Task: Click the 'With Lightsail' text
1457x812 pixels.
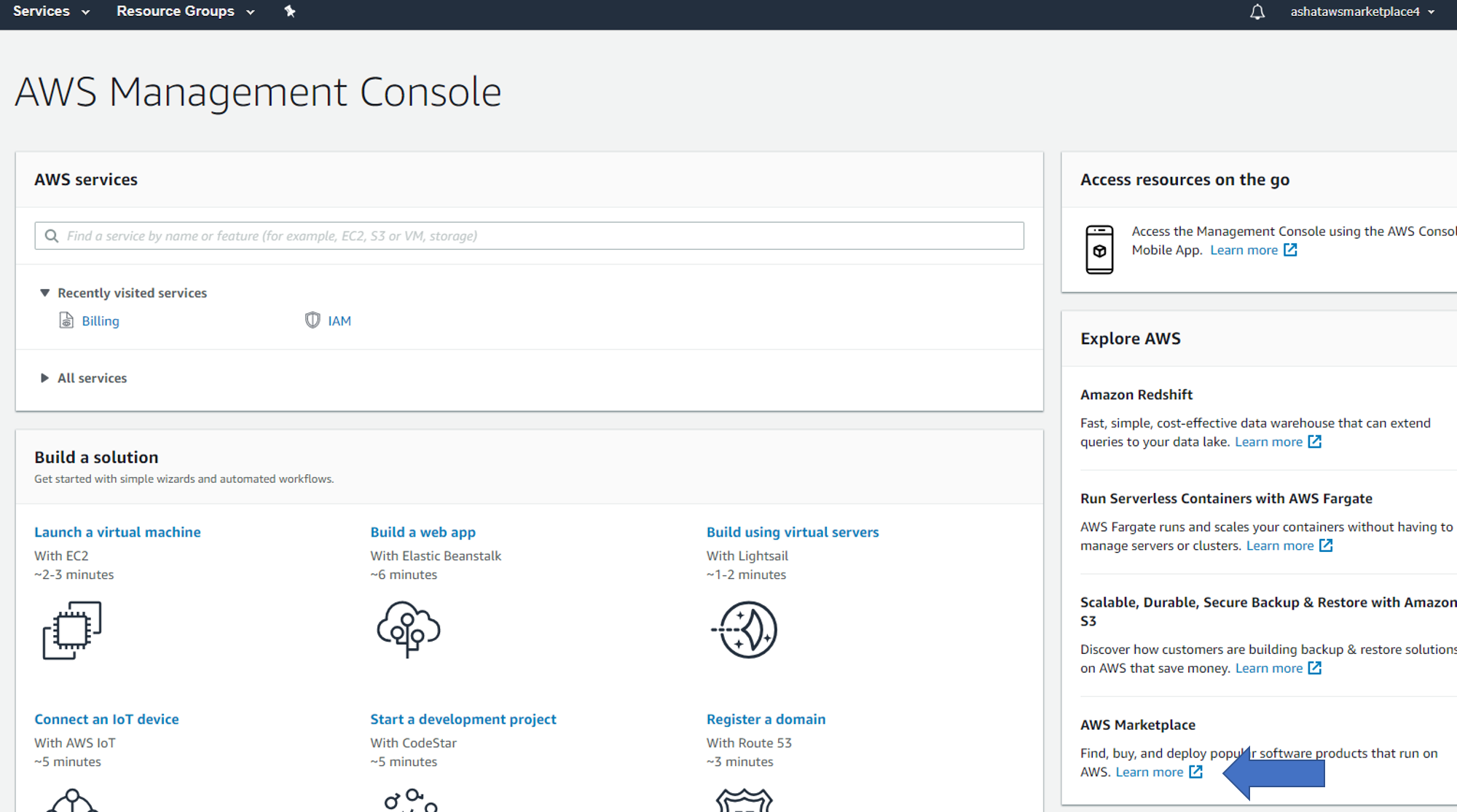Action: (x=747, y=556)
